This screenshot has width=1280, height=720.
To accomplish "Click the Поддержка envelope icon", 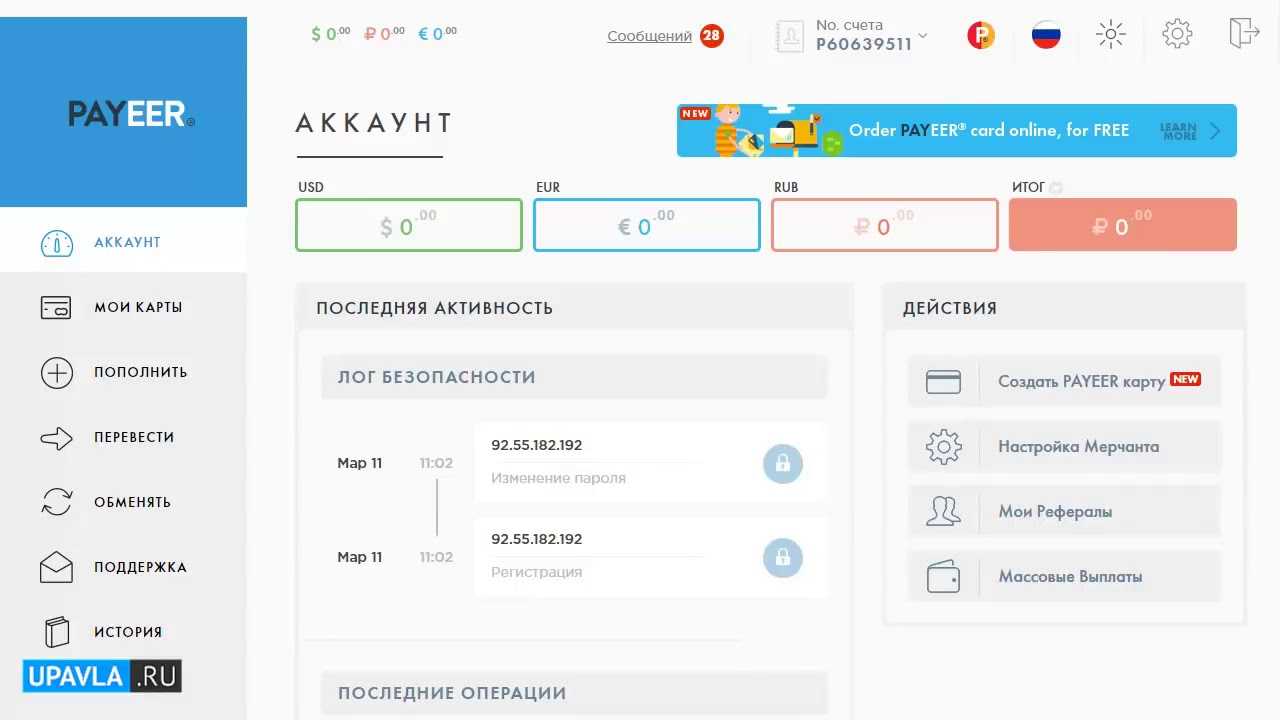I will click(57, 567).
